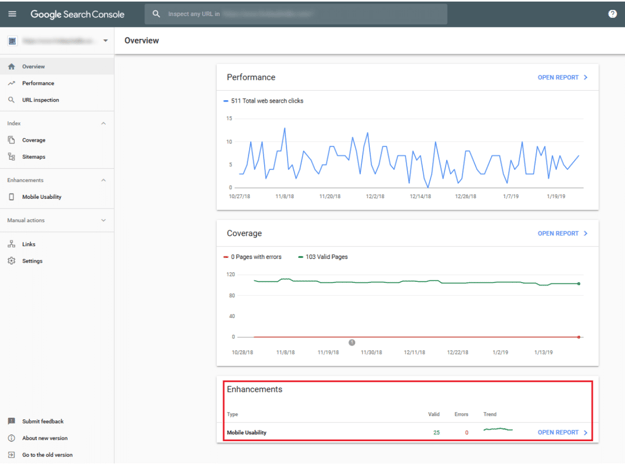This screenshot has width=625, height=465.
Task: Click the Inspect any URL search field
Action: tap(296, 14)
